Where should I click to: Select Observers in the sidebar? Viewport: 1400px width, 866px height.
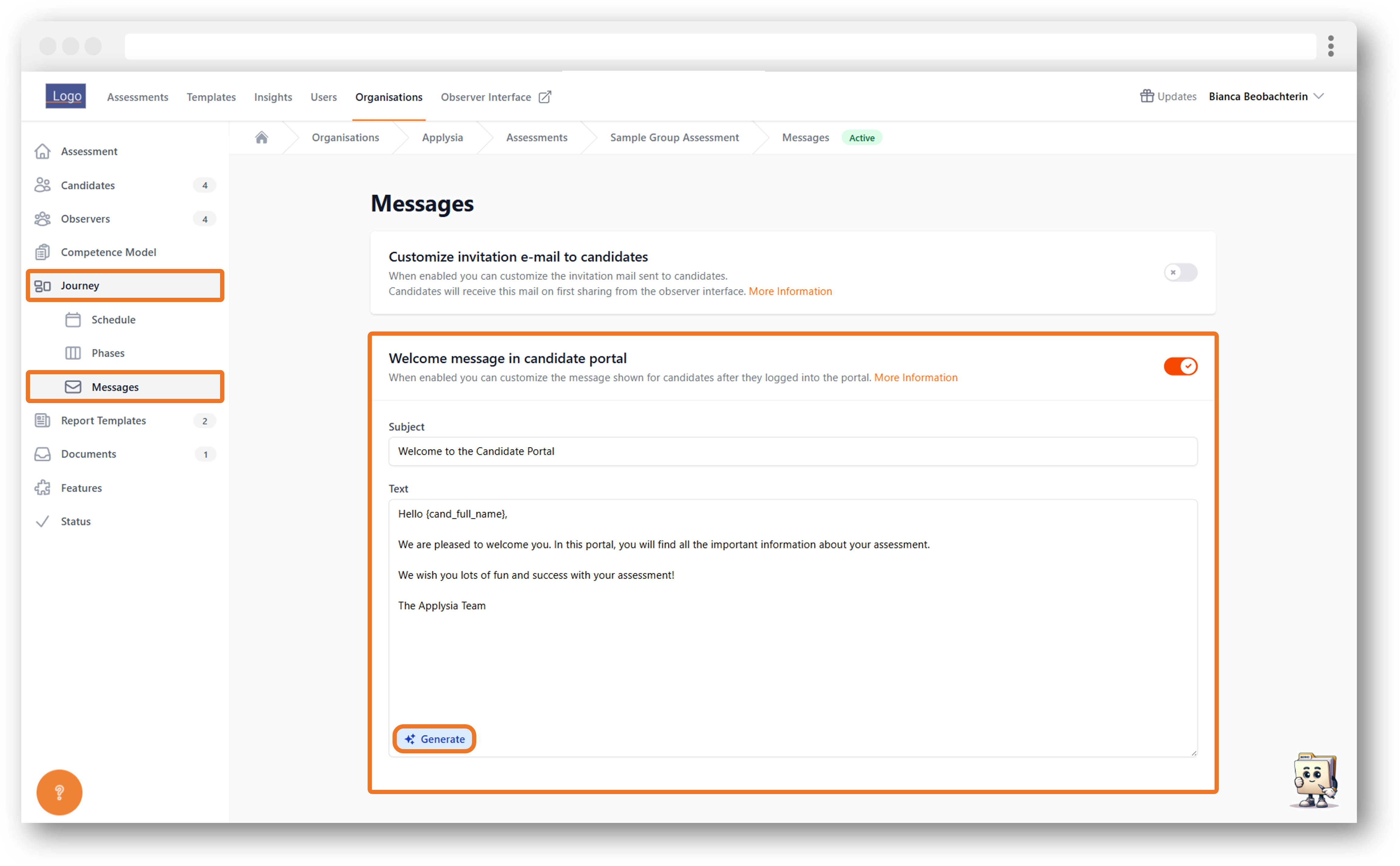point(125,219)
